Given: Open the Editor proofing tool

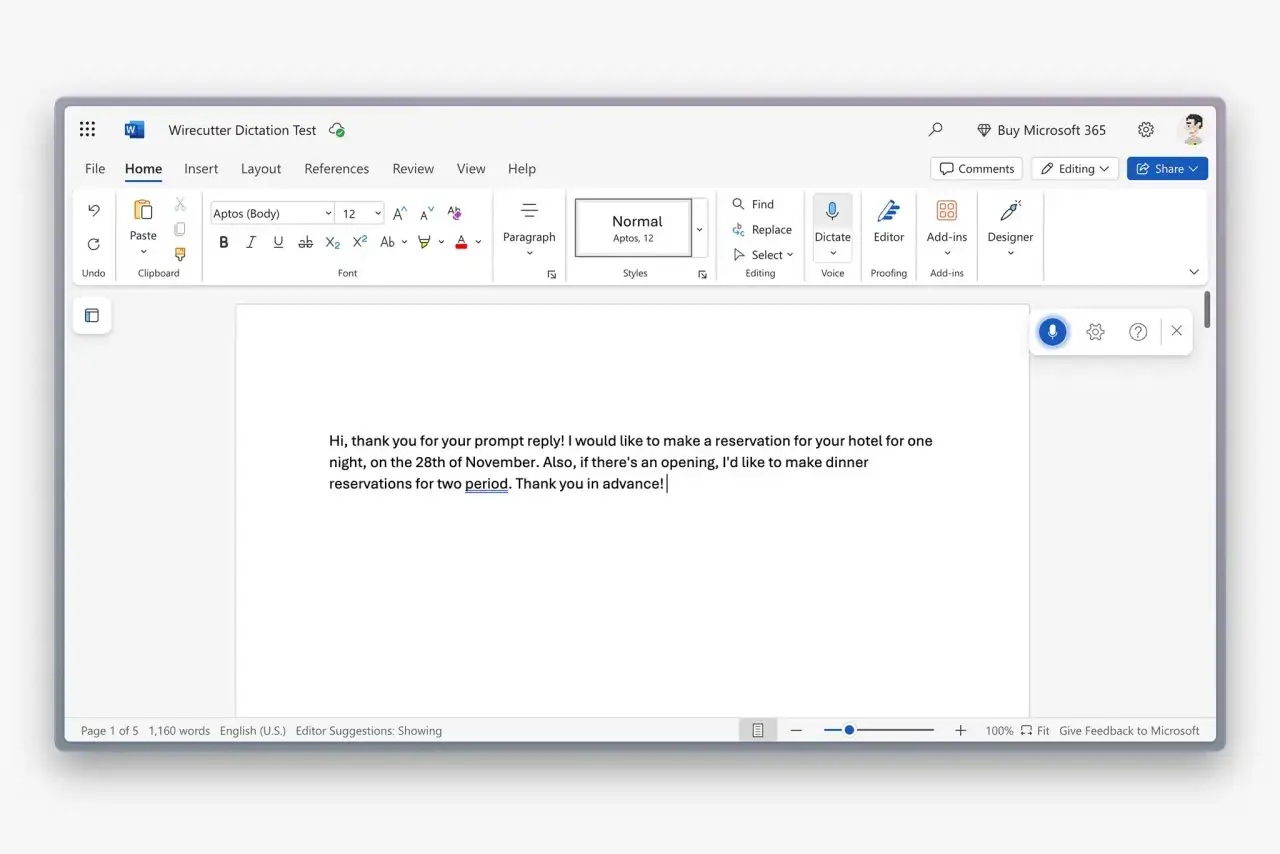Looking at the screenshot, I should 888,222.
